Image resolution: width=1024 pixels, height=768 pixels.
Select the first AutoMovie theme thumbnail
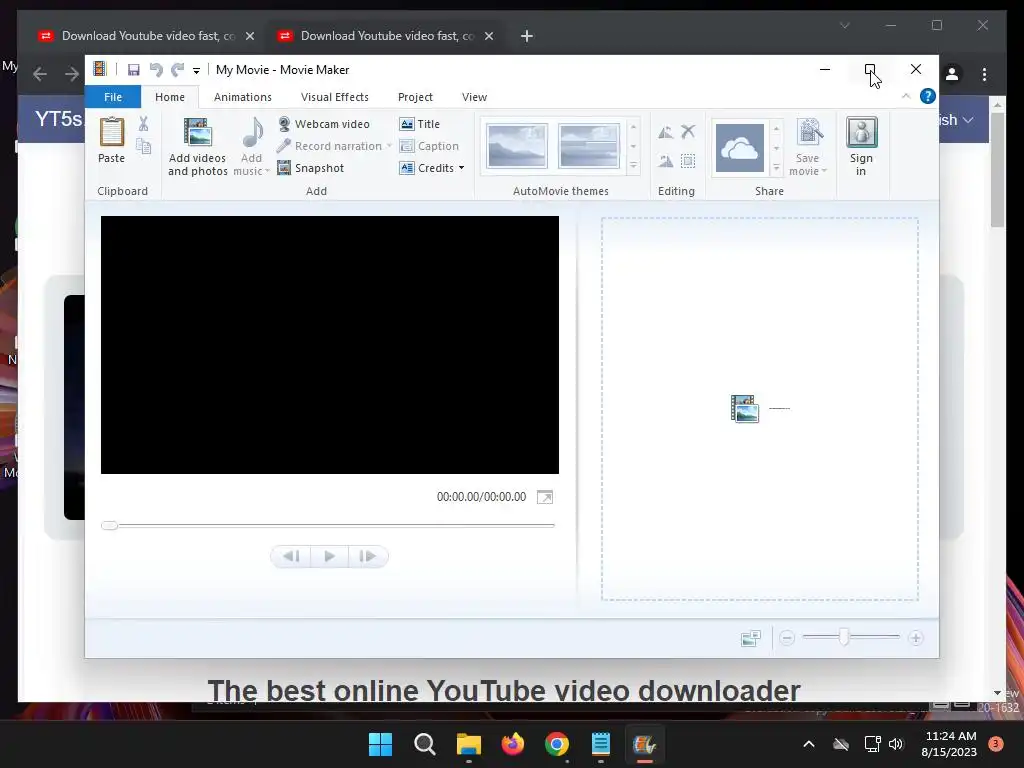pyautogui.click(x=517, y=146)
